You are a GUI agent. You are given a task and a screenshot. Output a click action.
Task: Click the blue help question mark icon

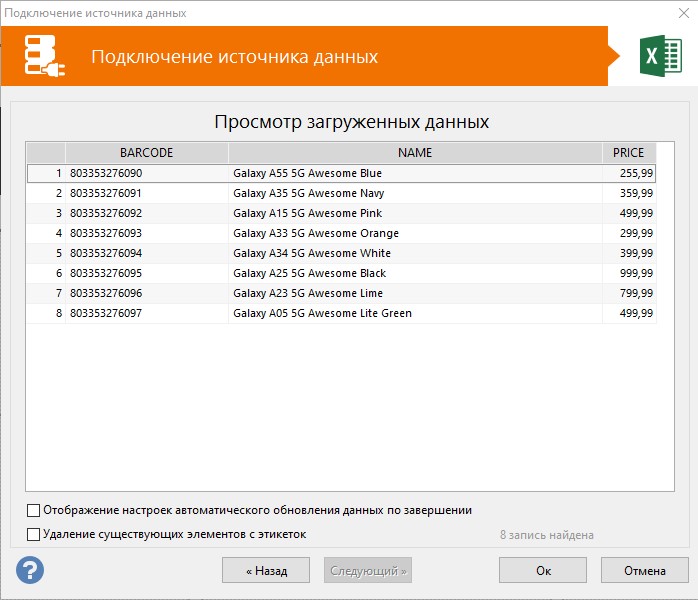(x=30, y=571)
